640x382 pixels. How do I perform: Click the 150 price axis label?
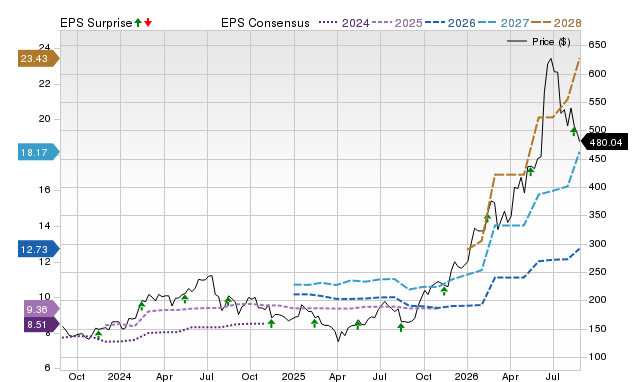(x=597, y=329)
